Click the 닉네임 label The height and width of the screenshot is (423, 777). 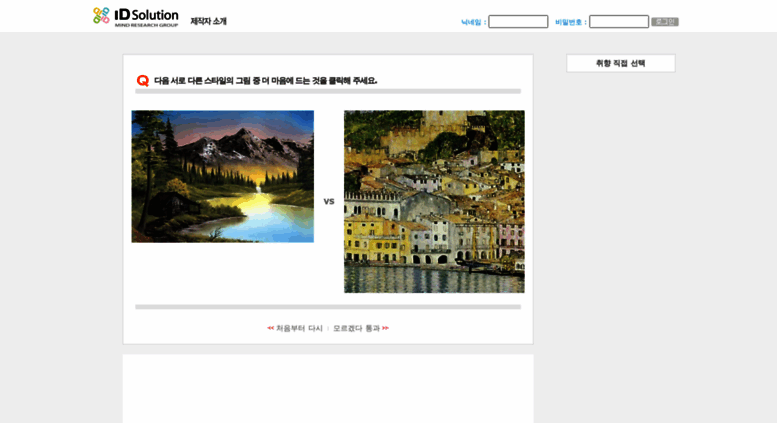click(x=473, y=22)
